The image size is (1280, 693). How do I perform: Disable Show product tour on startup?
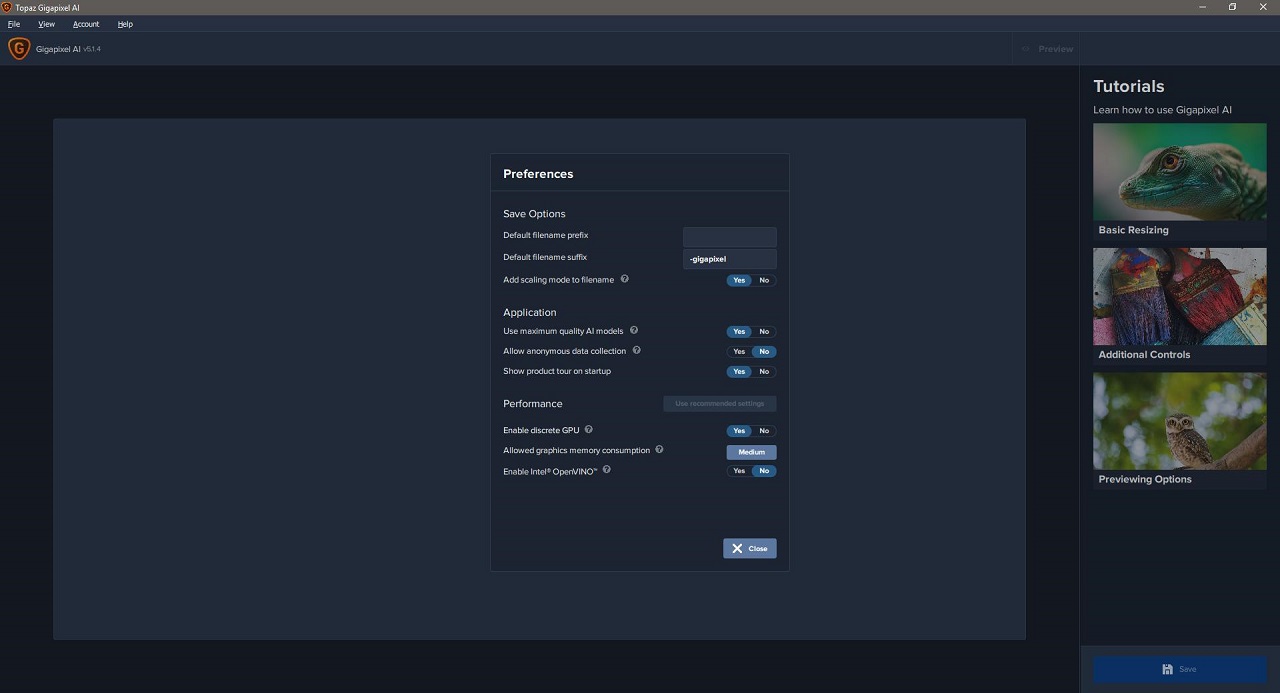click(764, 372)
